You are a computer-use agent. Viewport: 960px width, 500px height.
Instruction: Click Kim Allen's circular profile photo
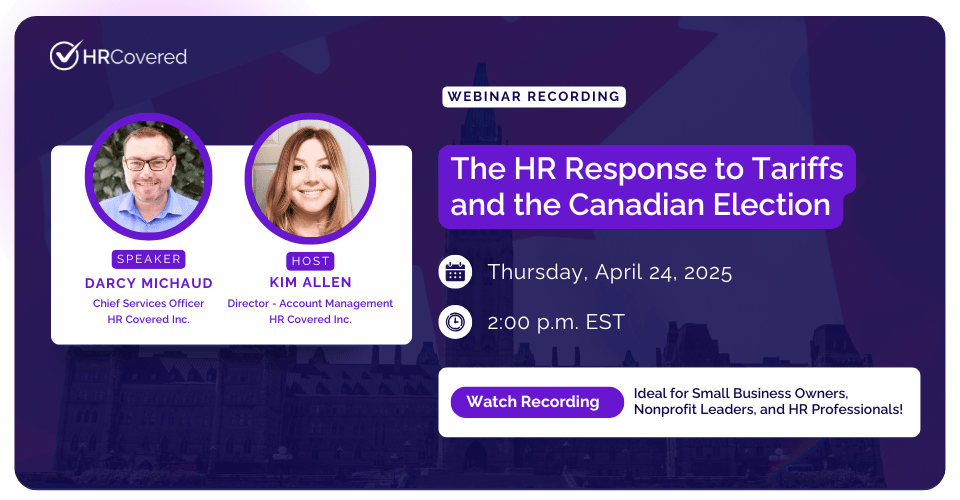(309, 177)
